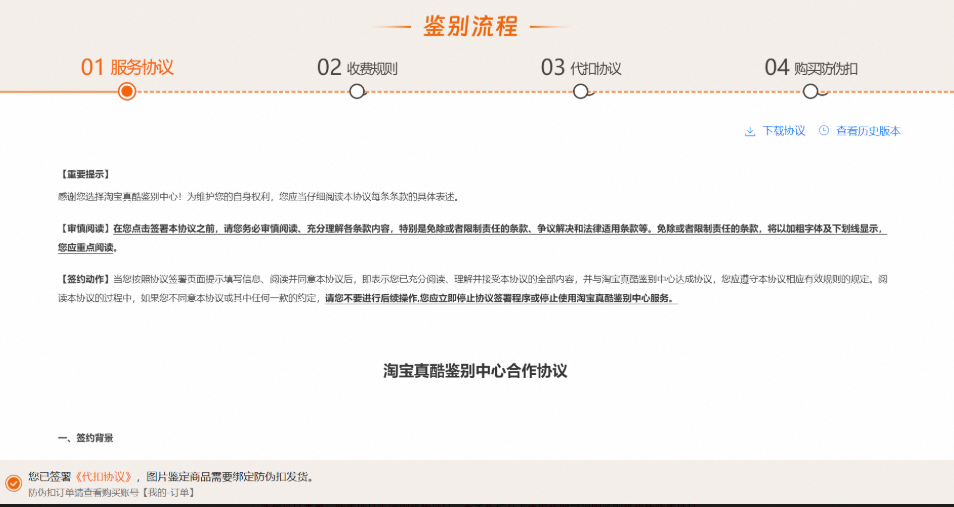Screen dimensions: 954x507
Task: Click the underlined text 您应重点阅读
Action: click(85, 248)
